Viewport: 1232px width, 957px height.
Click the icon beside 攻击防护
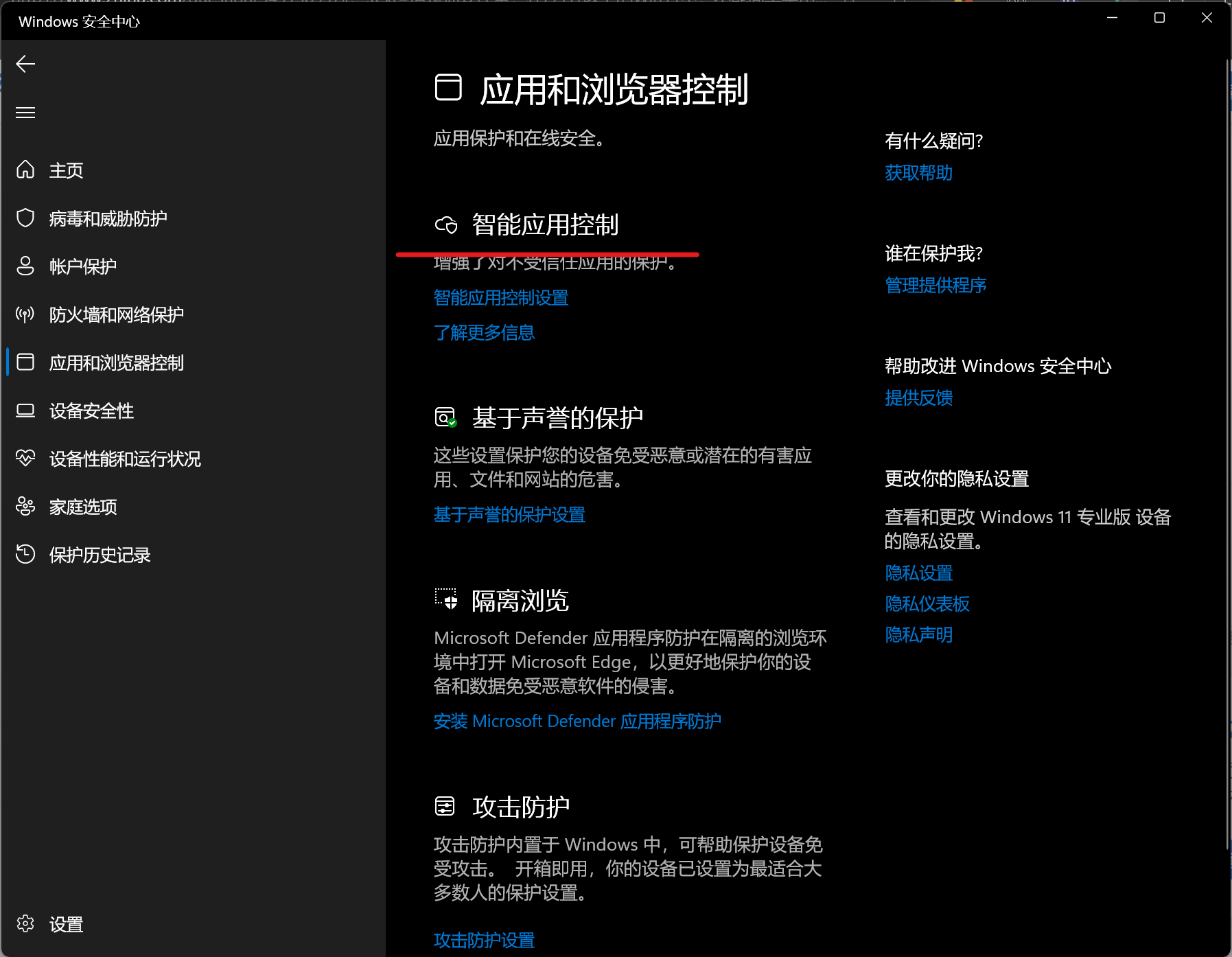pyautogui.click(x=445, y=806)
